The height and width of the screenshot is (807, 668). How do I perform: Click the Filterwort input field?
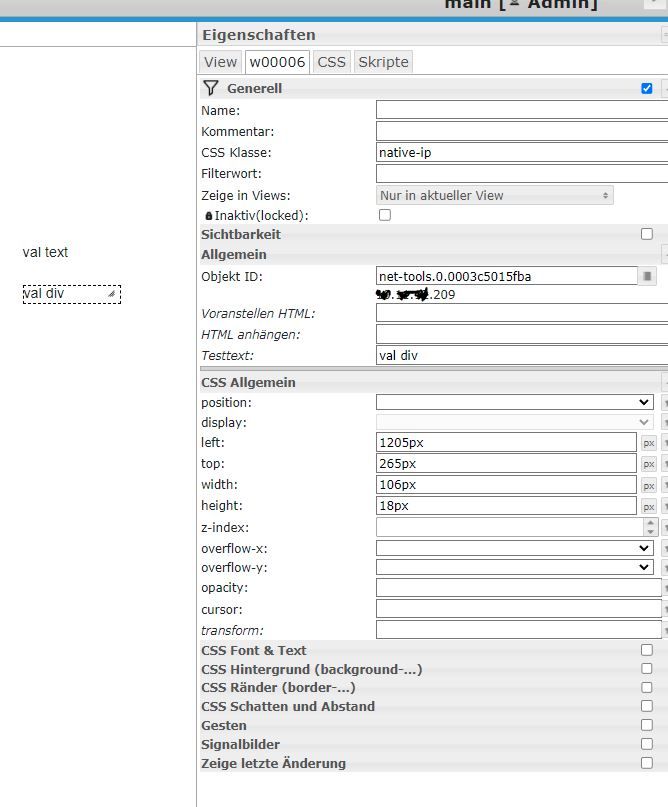click(522, 173)
